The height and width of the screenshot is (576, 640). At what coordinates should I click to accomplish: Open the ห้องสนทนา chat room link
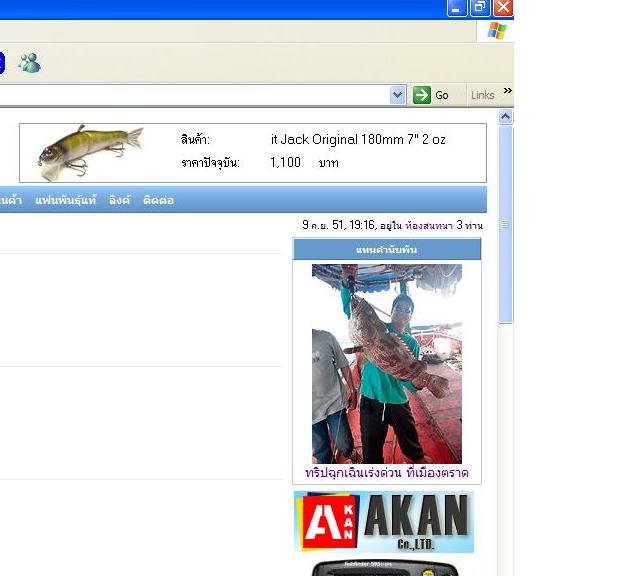click(x=429, y=225)
